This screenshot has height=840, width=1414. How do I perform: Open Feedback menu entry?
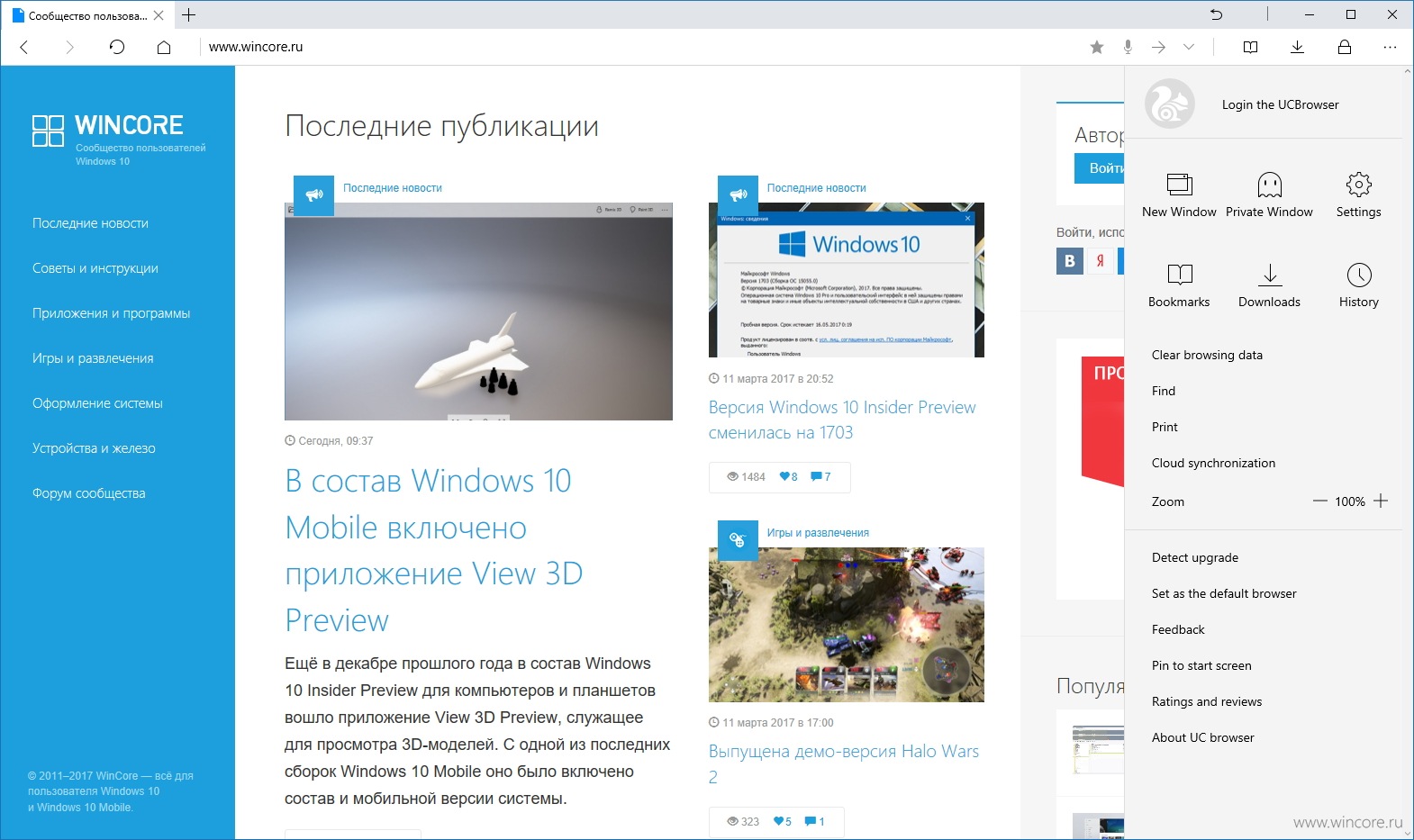[1178, 629]
